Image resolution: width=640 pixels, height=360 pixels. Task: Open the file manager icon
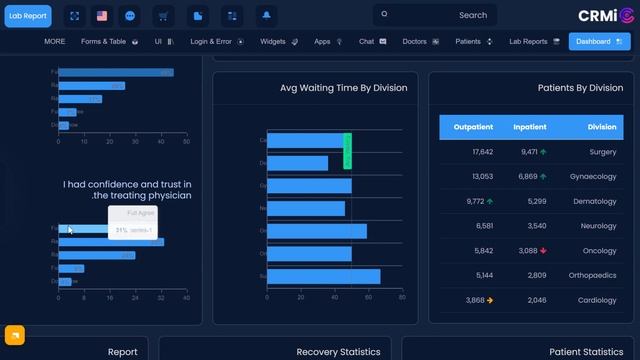(198, 16)
